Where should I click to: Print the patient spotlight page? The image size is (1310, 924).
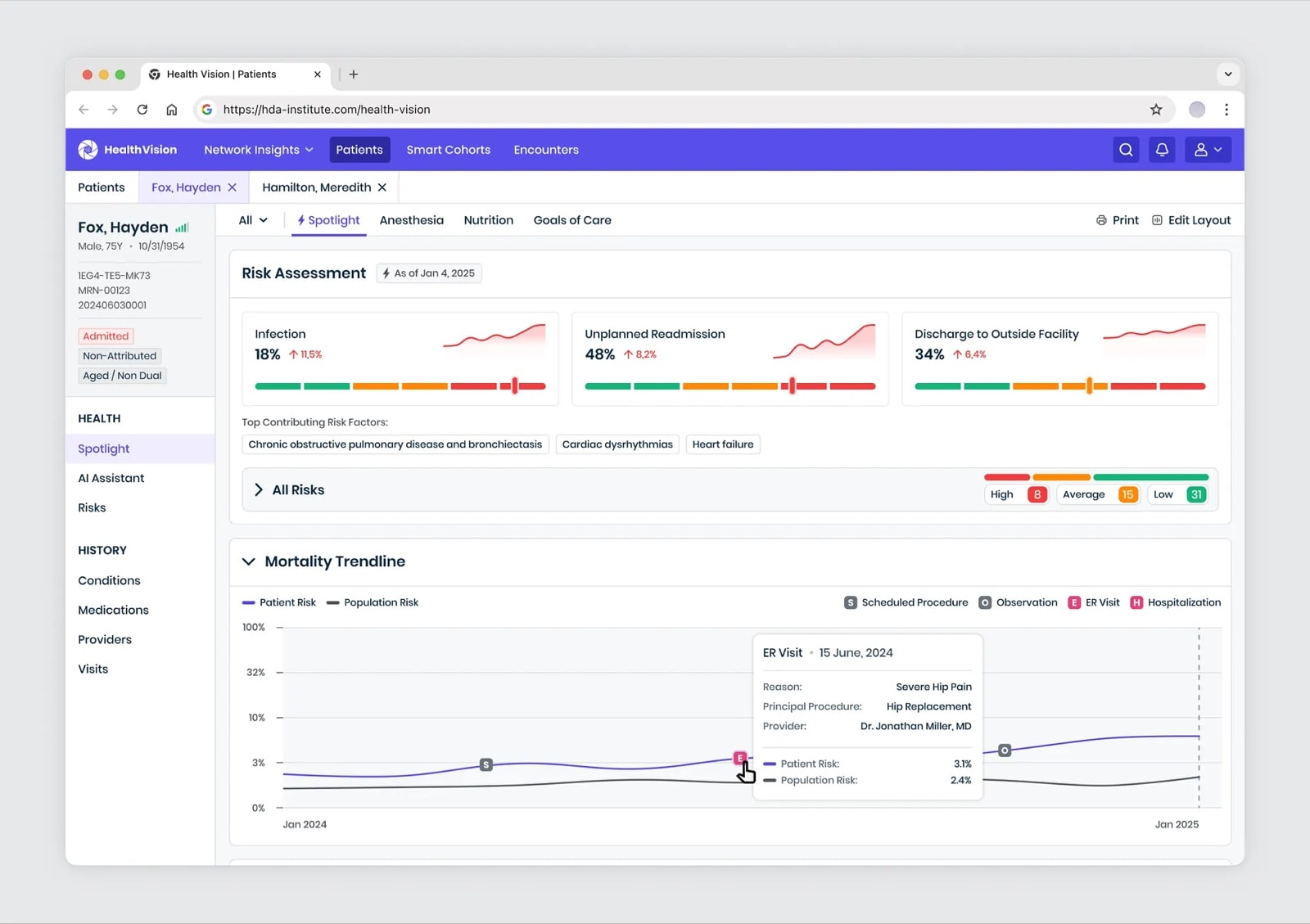click(x=1118, y=220)
